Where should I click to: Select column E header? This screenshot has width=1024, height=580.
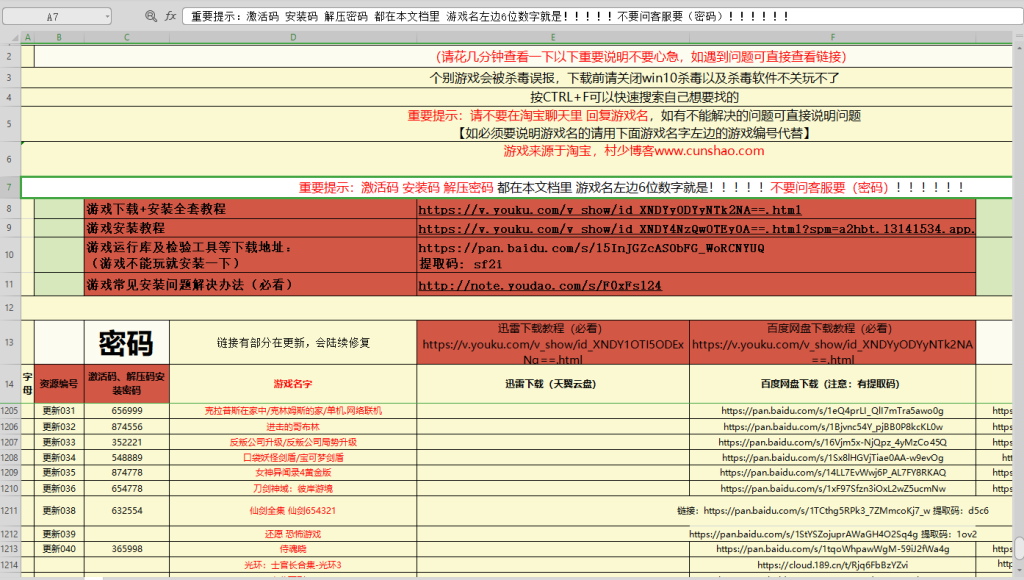point(552,37)
